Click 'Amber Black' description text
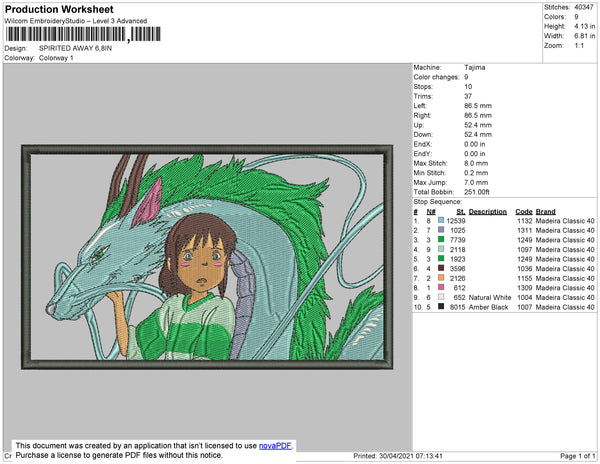 pyautogui.click(x=489, y=307)
